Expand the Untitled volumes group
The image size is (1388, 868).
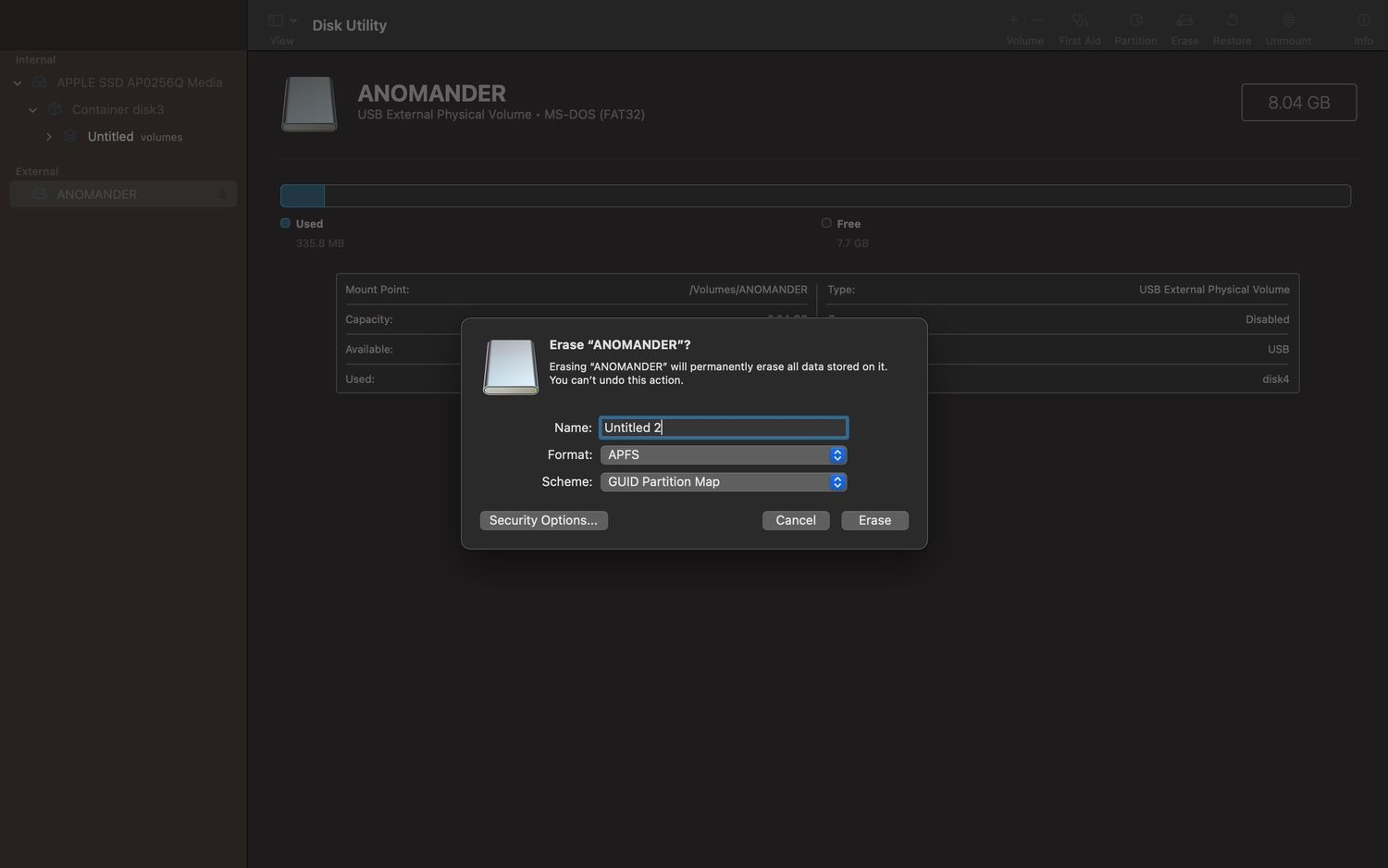(x=49, y=137)
